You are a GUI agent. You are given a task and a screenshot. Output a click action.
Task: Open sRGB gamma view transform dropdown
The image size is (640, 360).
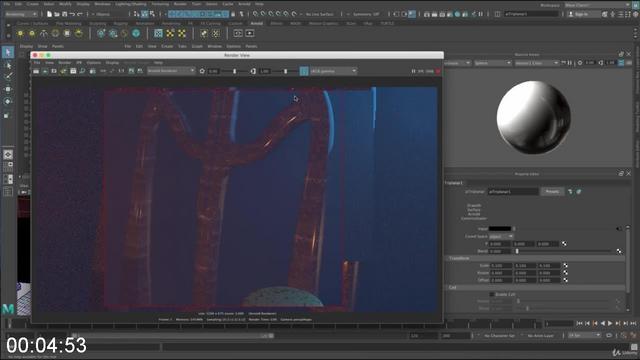(x=333, y=71)
